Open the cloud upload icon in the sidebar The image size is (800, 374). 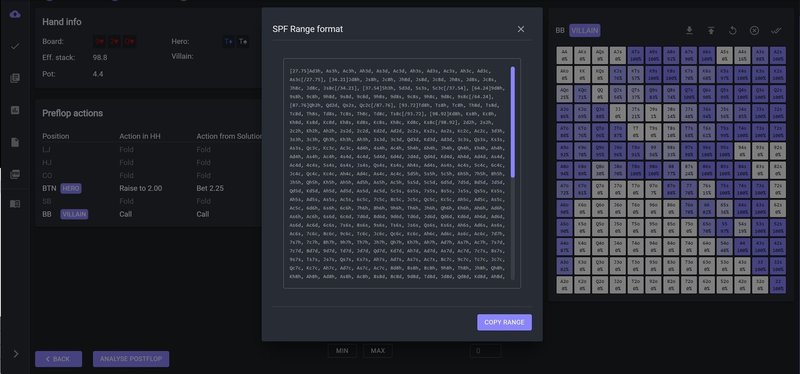coord(15,14)
